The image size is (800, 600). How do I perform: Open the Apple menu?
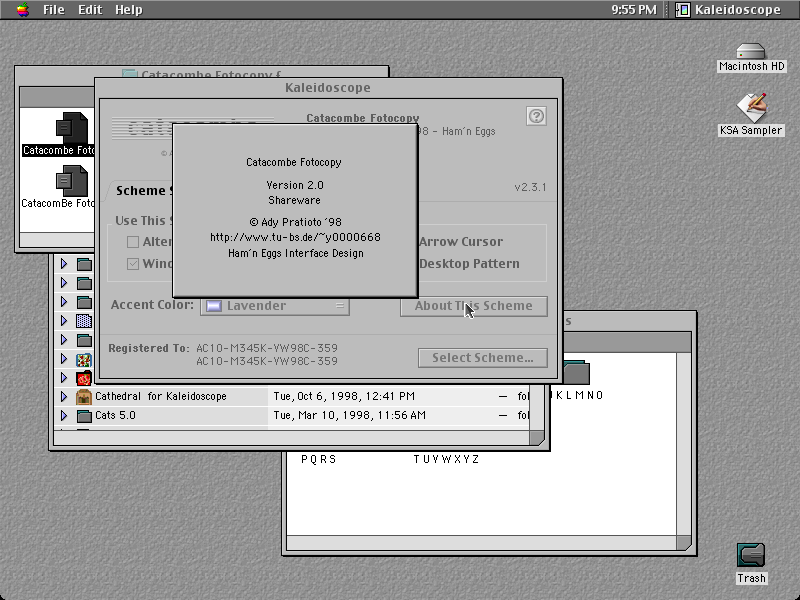pyautogui.click(x=22, y=10)
